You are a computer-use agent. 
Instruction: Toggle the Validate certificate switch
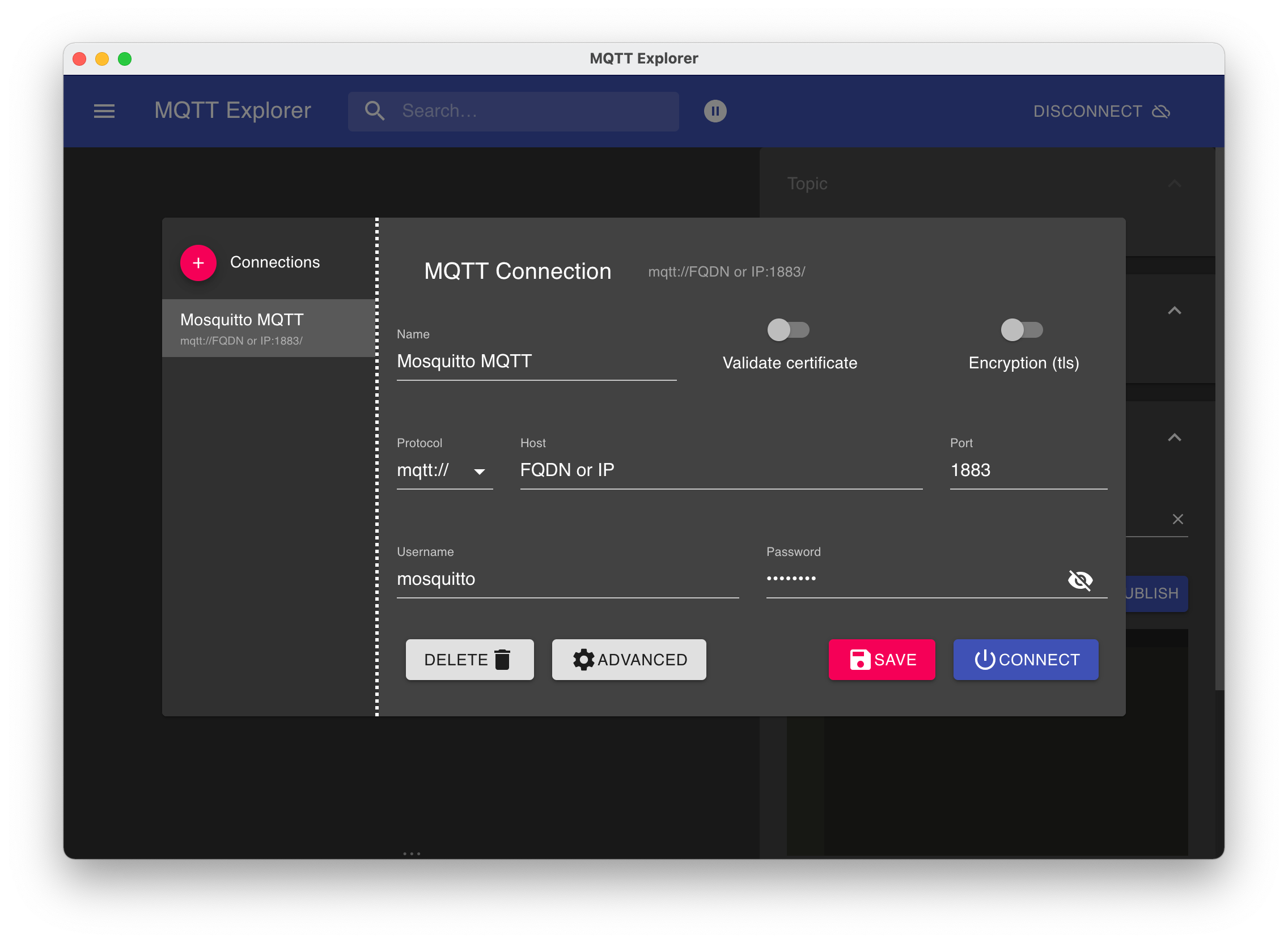coord(788,330)
